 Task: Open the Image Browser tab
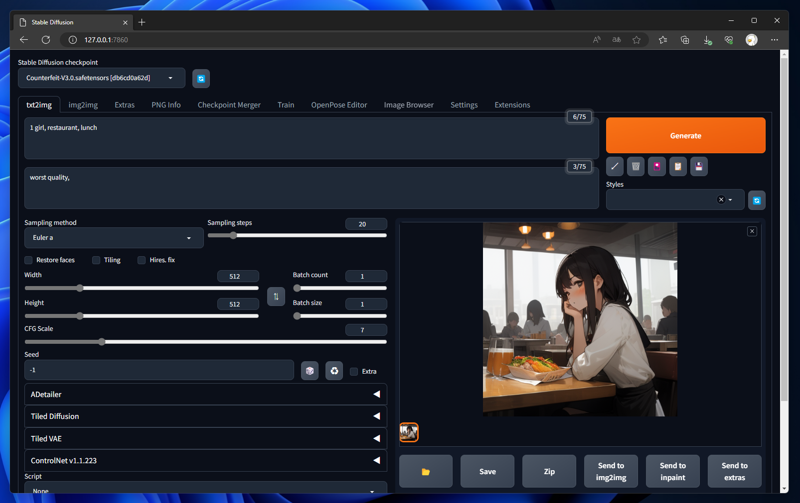tap(409, 105)
